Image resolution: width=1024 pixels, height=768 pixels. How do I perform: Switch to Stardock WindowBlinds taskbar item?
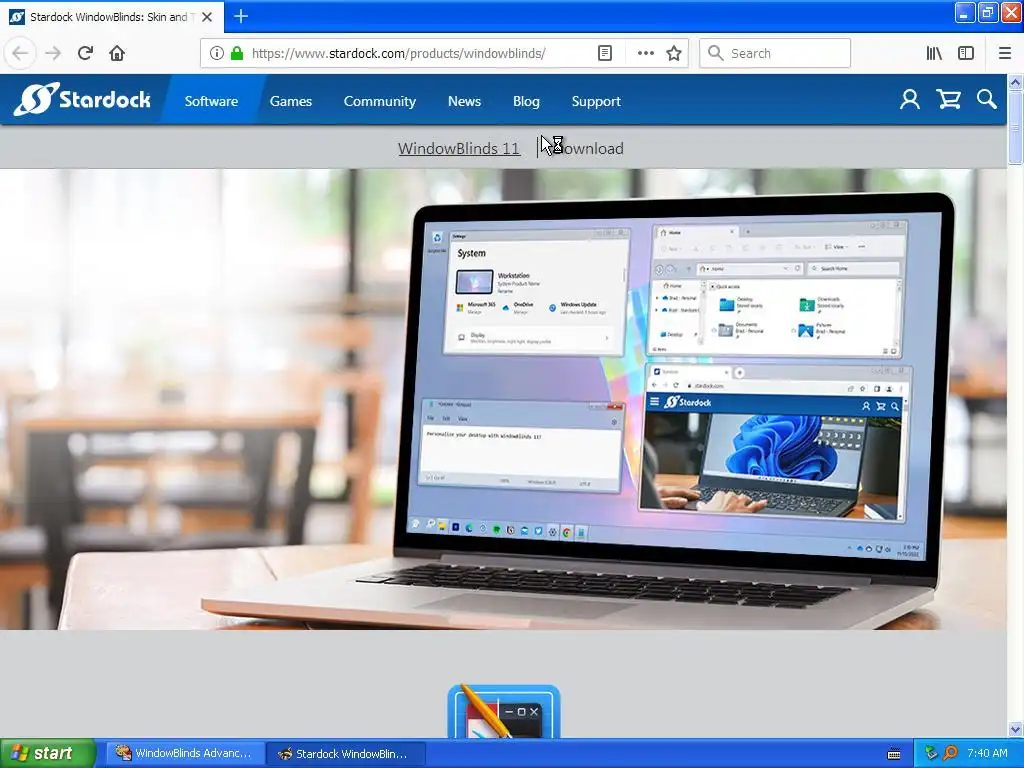click(x=346, y=754)
